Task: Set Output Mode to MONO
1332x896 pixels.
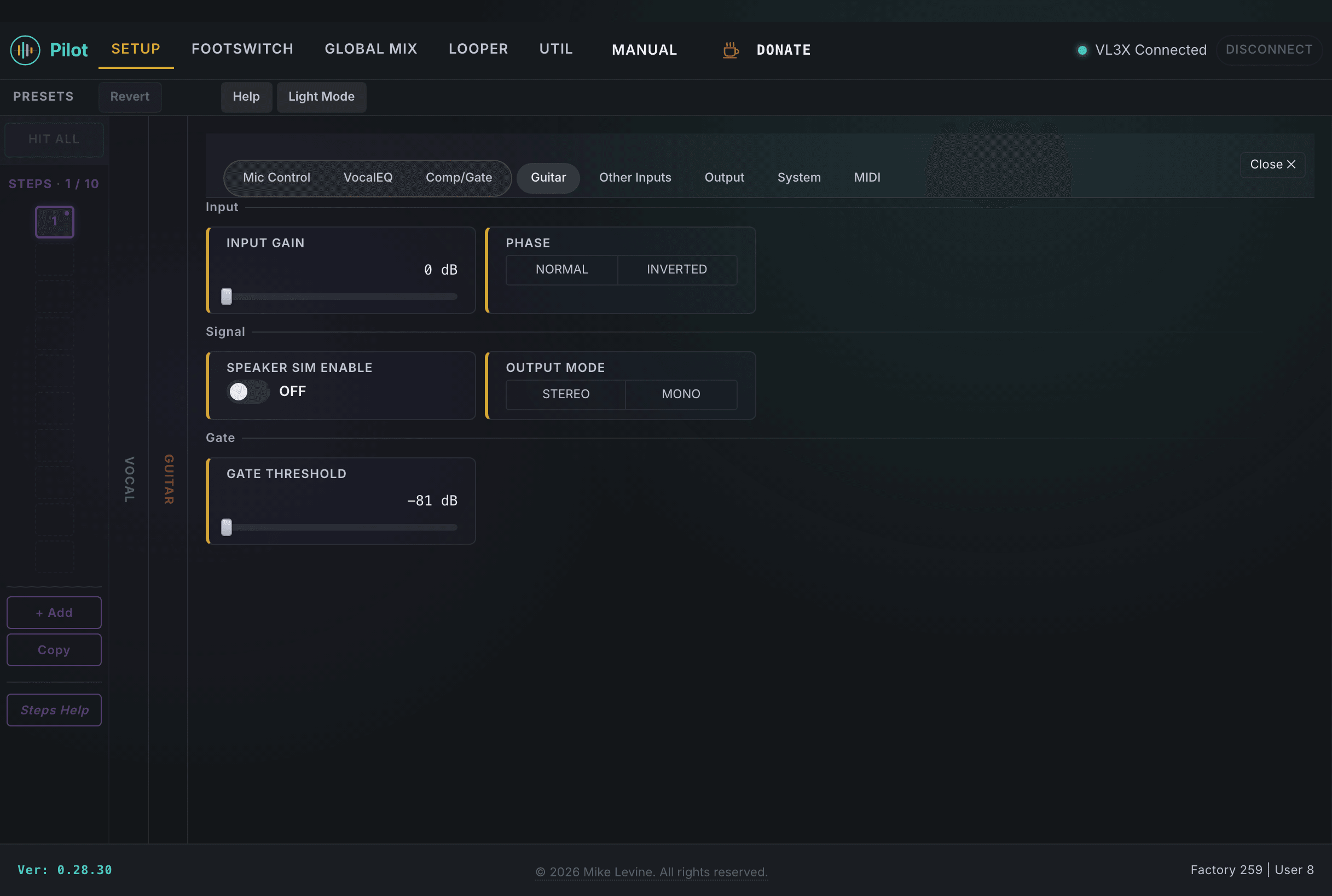Action: [681, 394]
